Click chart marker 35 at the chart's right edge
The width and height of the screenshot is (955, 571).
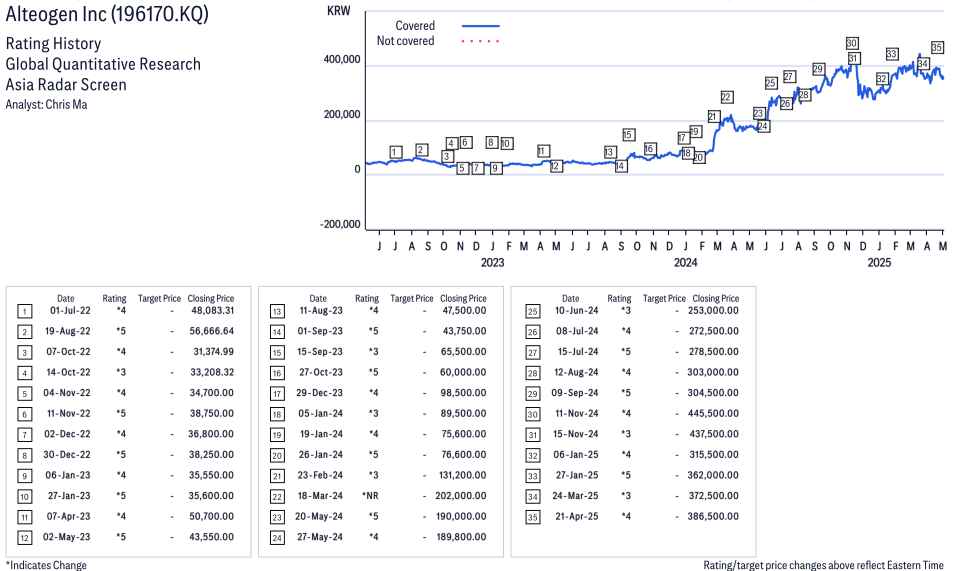[937, 47]
